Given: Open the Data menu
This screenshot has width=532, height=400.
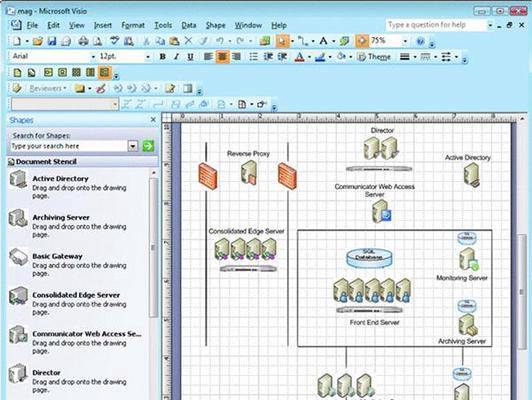Looking at the screenshot, I should (x=189, y=25).
